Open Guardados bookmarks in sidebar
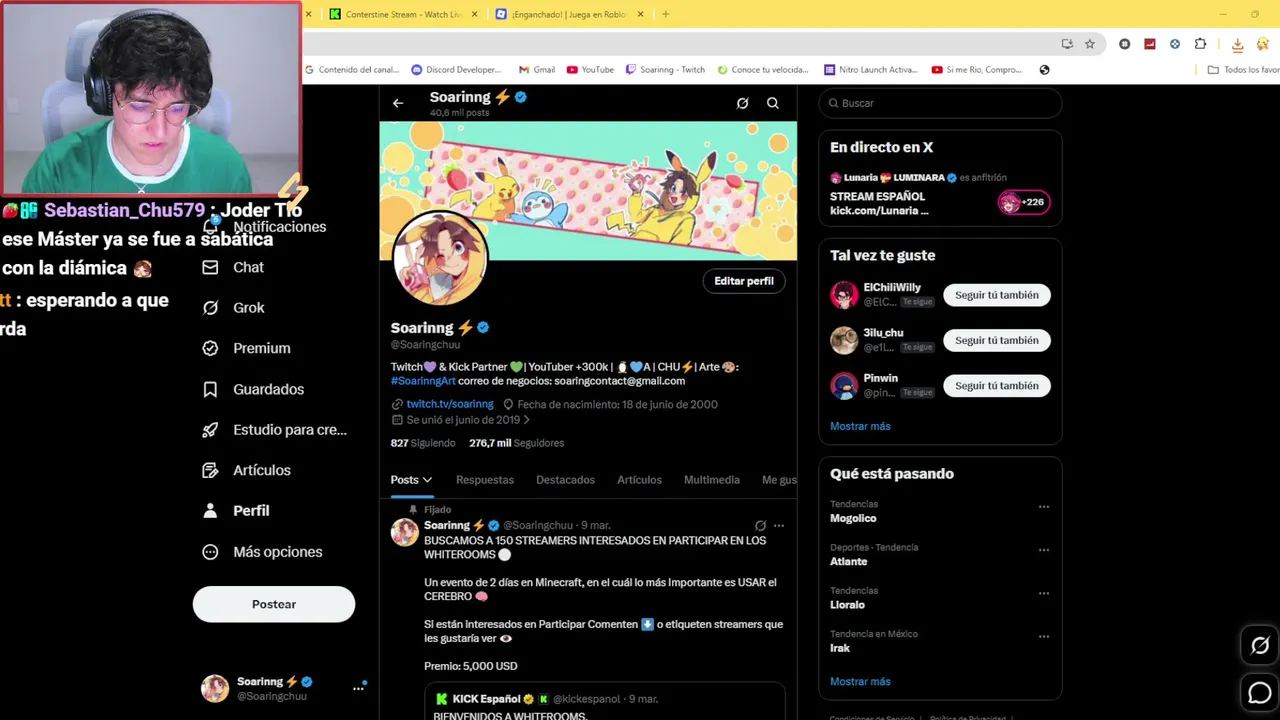 pos(254,389)
